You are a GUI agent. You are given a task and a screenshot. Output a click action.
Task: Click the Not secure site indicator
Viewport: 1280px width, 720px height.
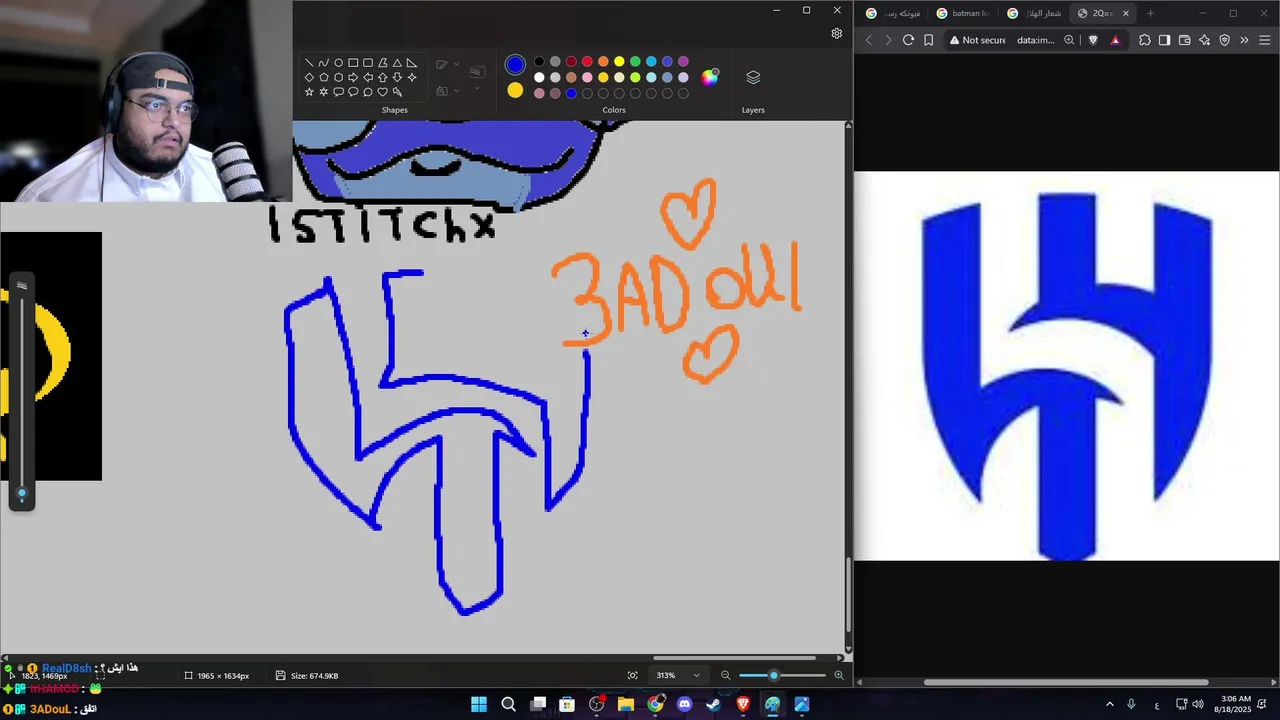pyautogui.click(x=977, y=40)
